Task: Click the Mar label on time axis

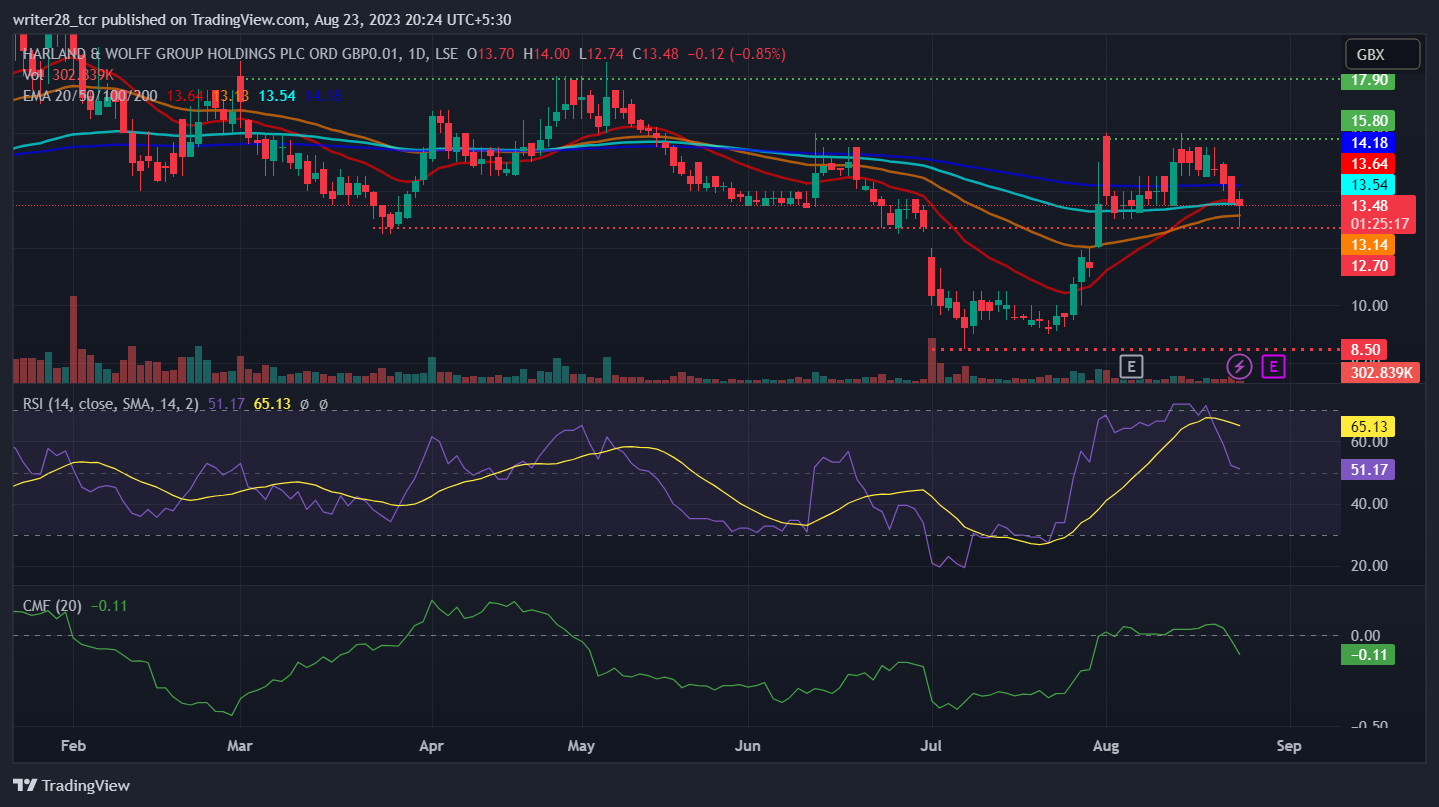Action: [240, 745]
